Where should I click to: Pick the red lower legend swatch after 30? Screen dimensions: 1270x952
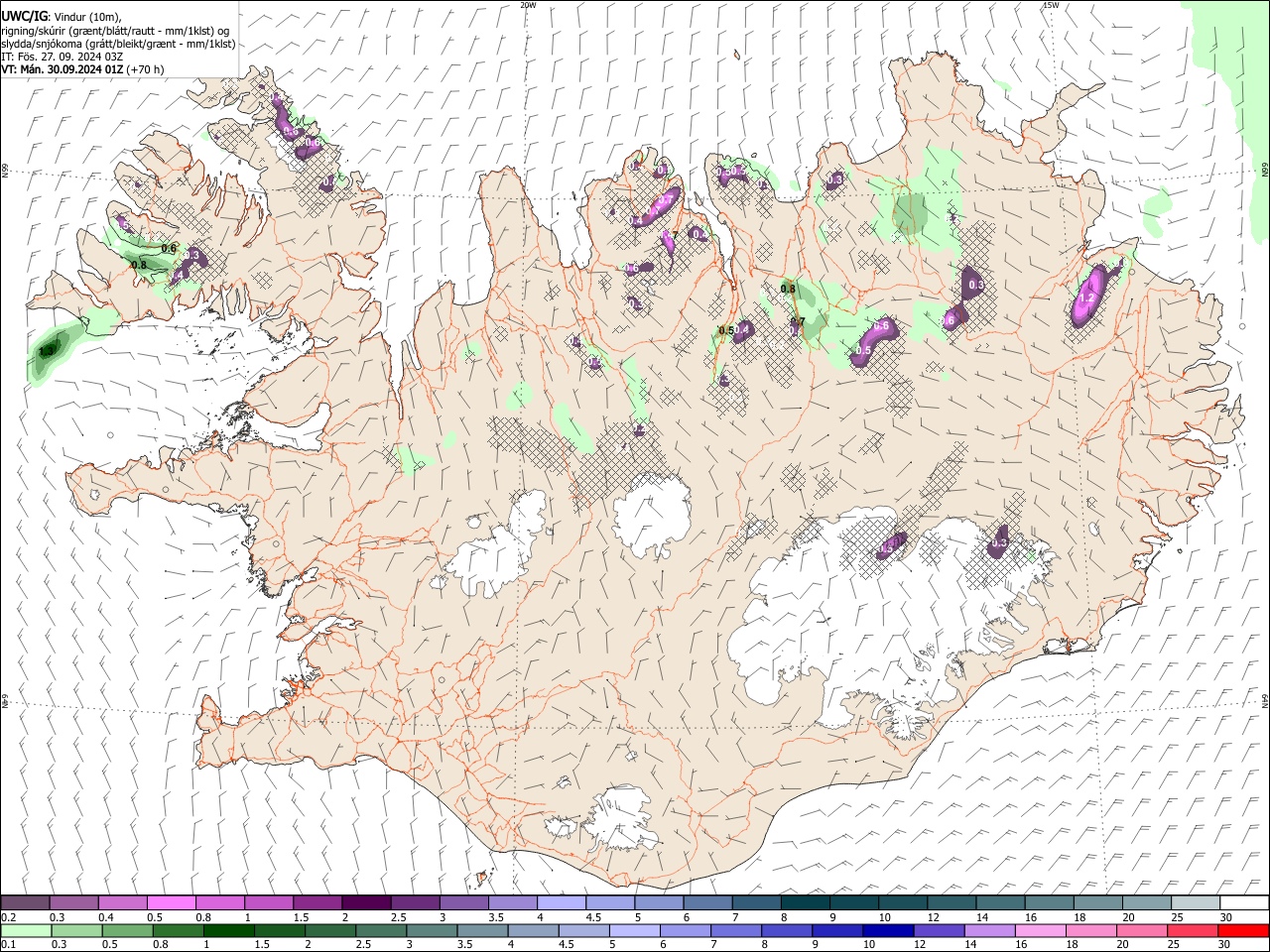(1242, 931)
